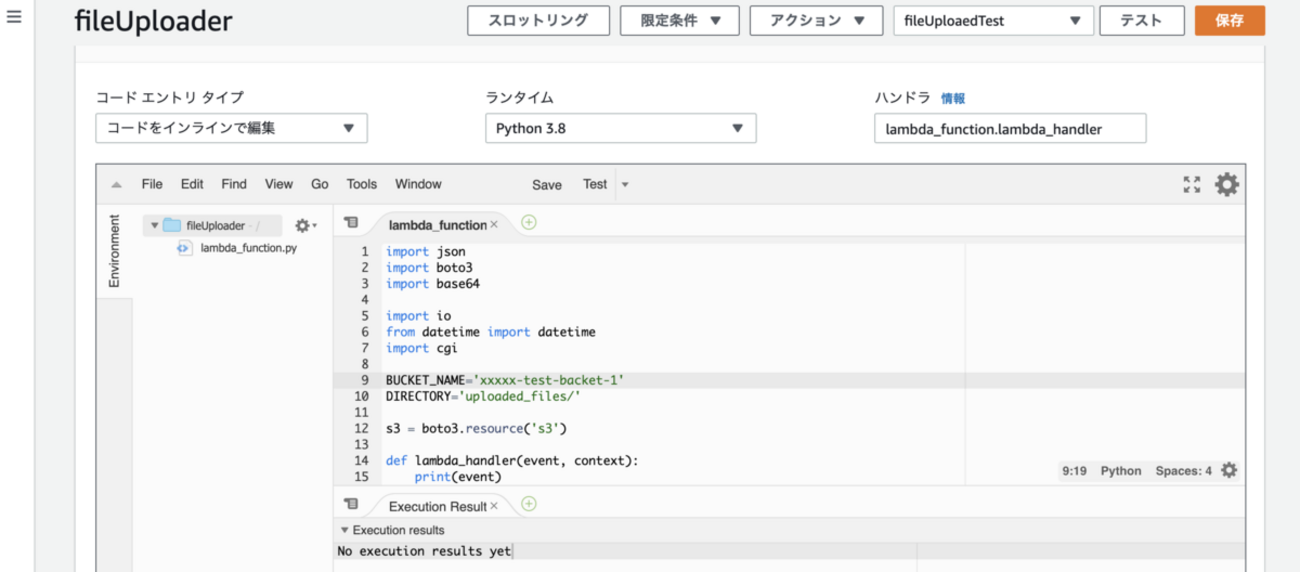The image size is (1300, 572).
Task: Close the lambda_function tab
Action: coord(494,225)
